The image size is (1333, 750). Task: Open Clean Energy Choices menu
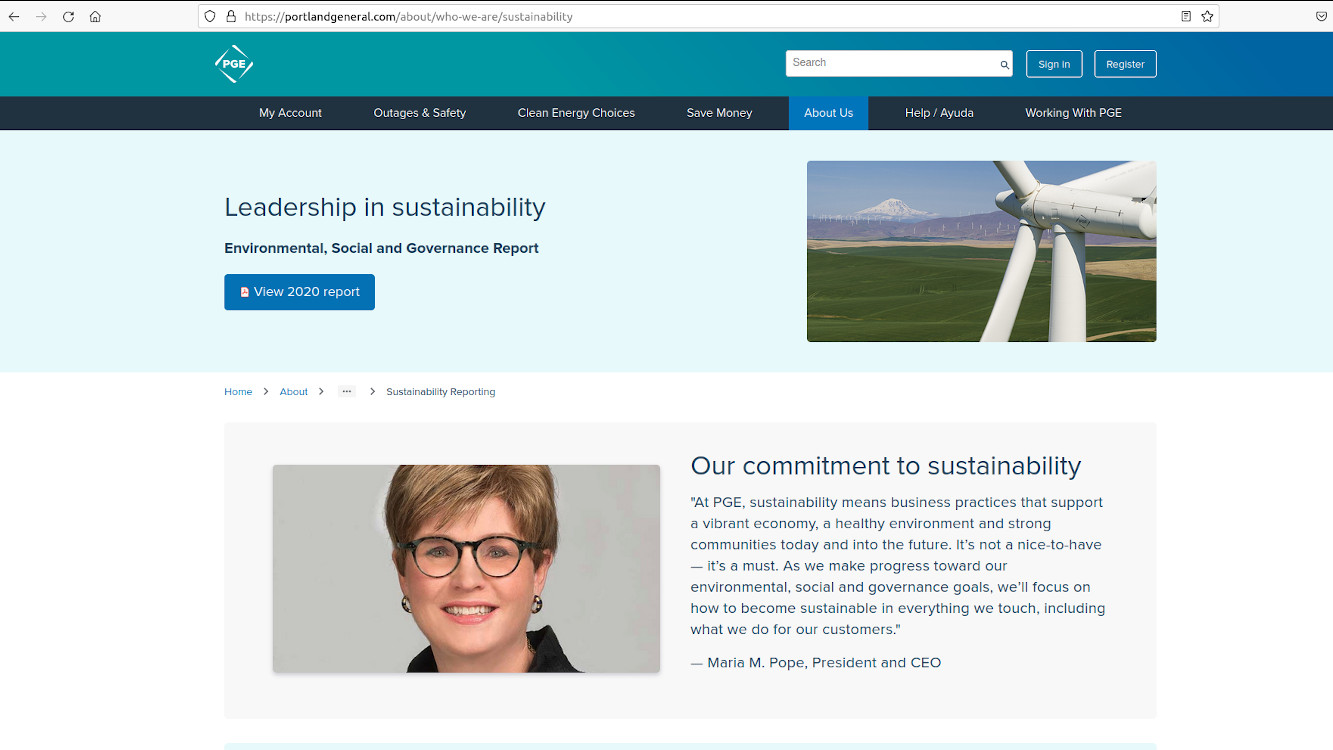point(576,113)
